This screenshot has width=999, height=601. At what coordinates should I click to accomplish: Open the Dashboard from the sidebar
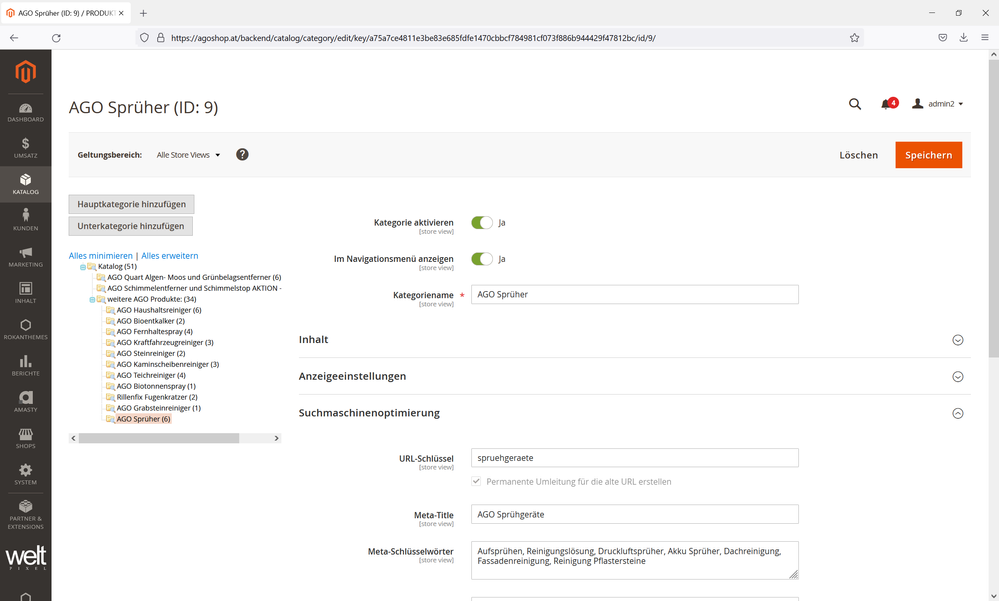(25, 112)
